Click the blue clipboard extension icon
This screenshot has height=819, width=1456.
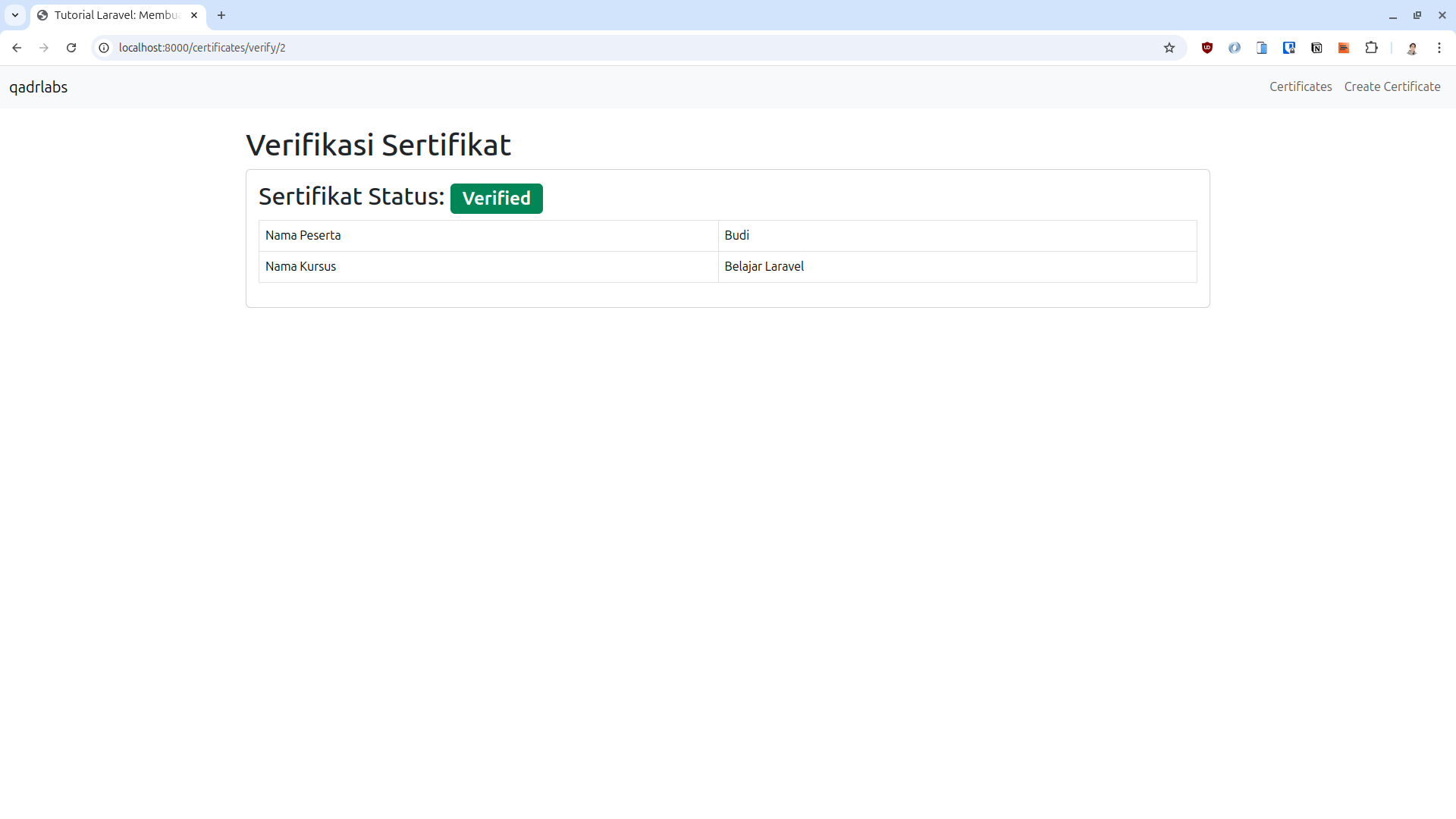tap(1262, 47)
